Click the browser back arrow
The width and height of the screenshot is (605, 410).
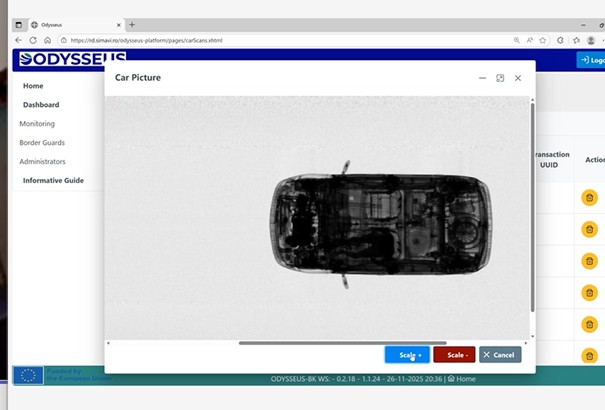pyautogui.click(x=18, y=40)
